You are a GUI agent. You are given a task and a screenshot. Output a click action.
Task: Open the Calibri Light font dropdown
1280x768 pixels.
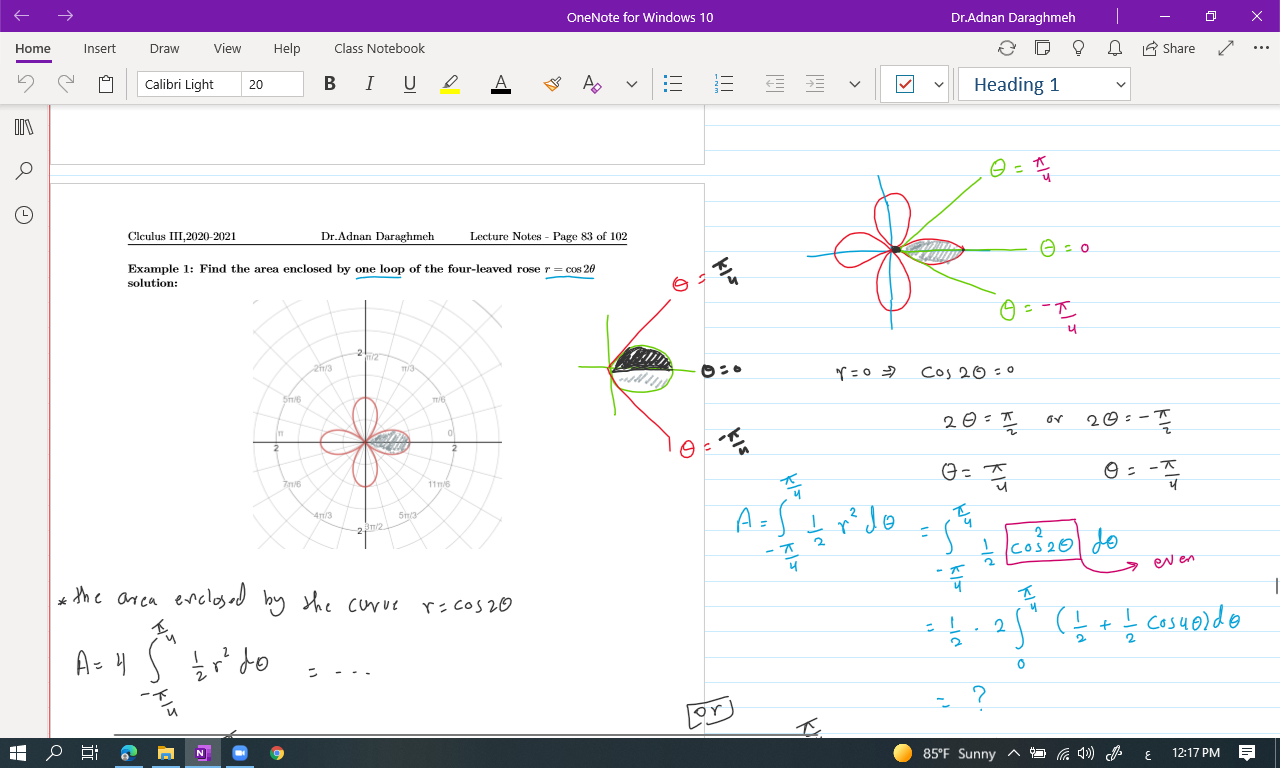[x=189, y=84]
